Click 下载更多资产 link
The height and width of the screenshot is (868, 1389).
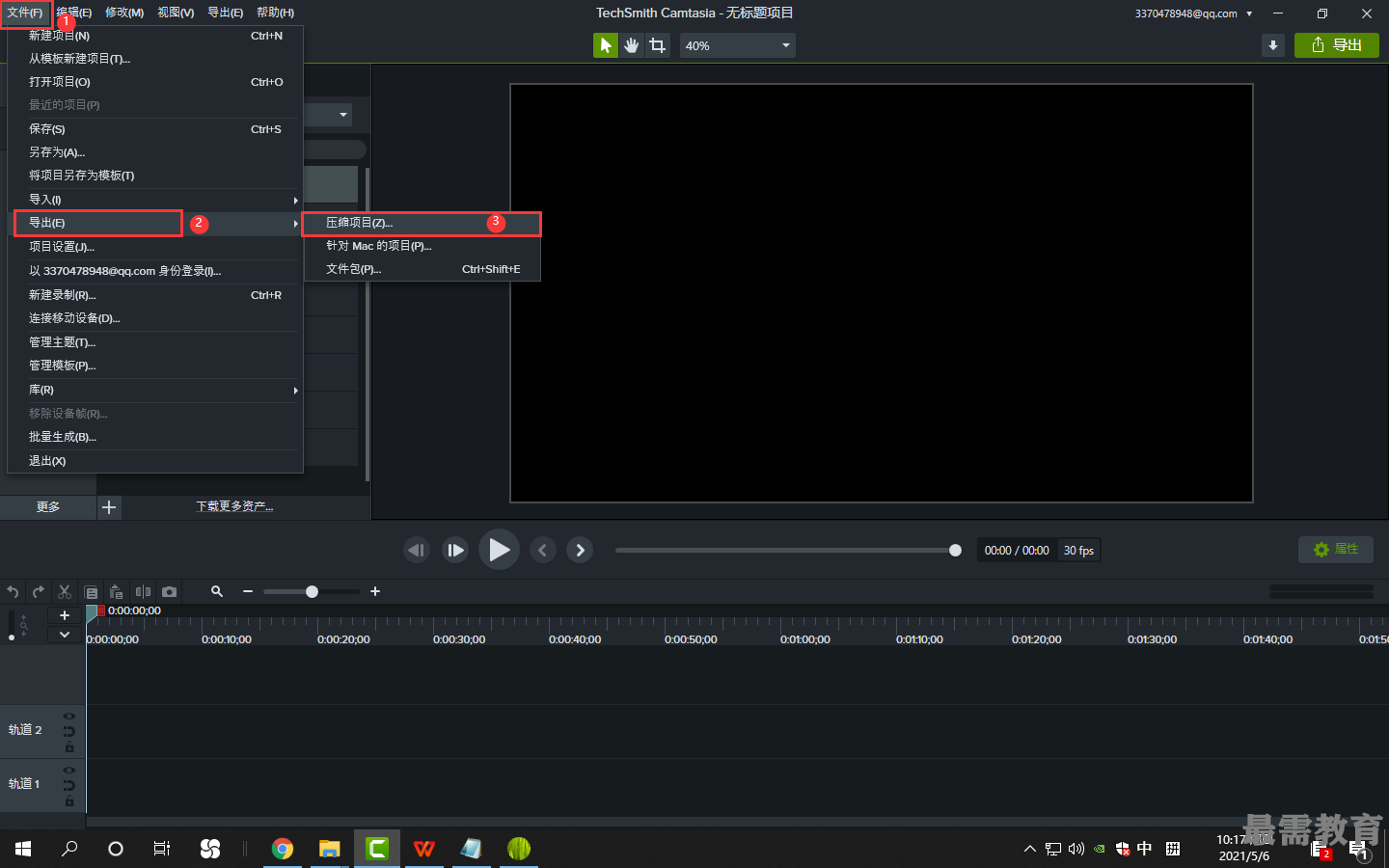click(234, 506)
